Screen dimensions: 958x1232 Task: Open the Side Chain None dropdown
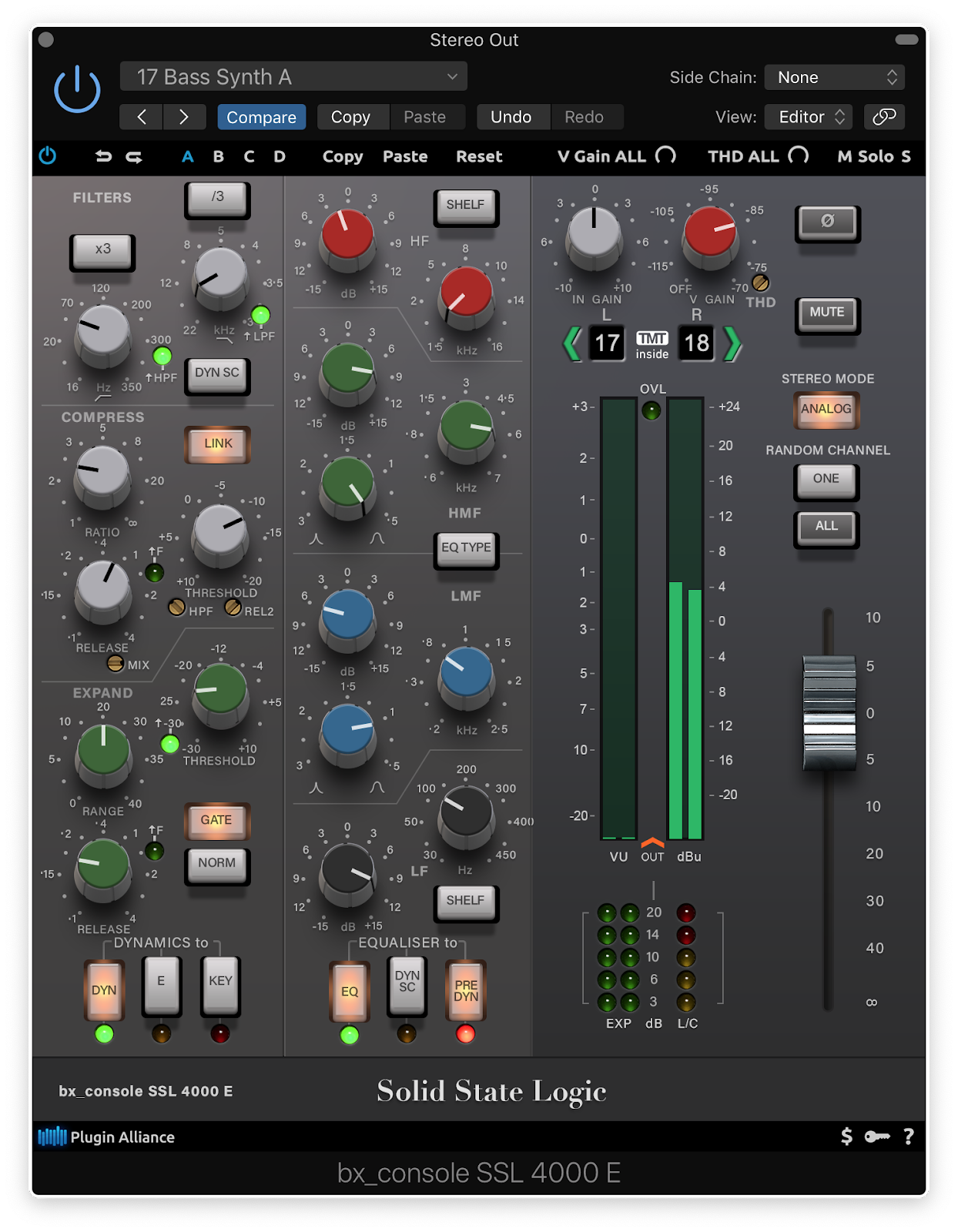click(834, 77)
